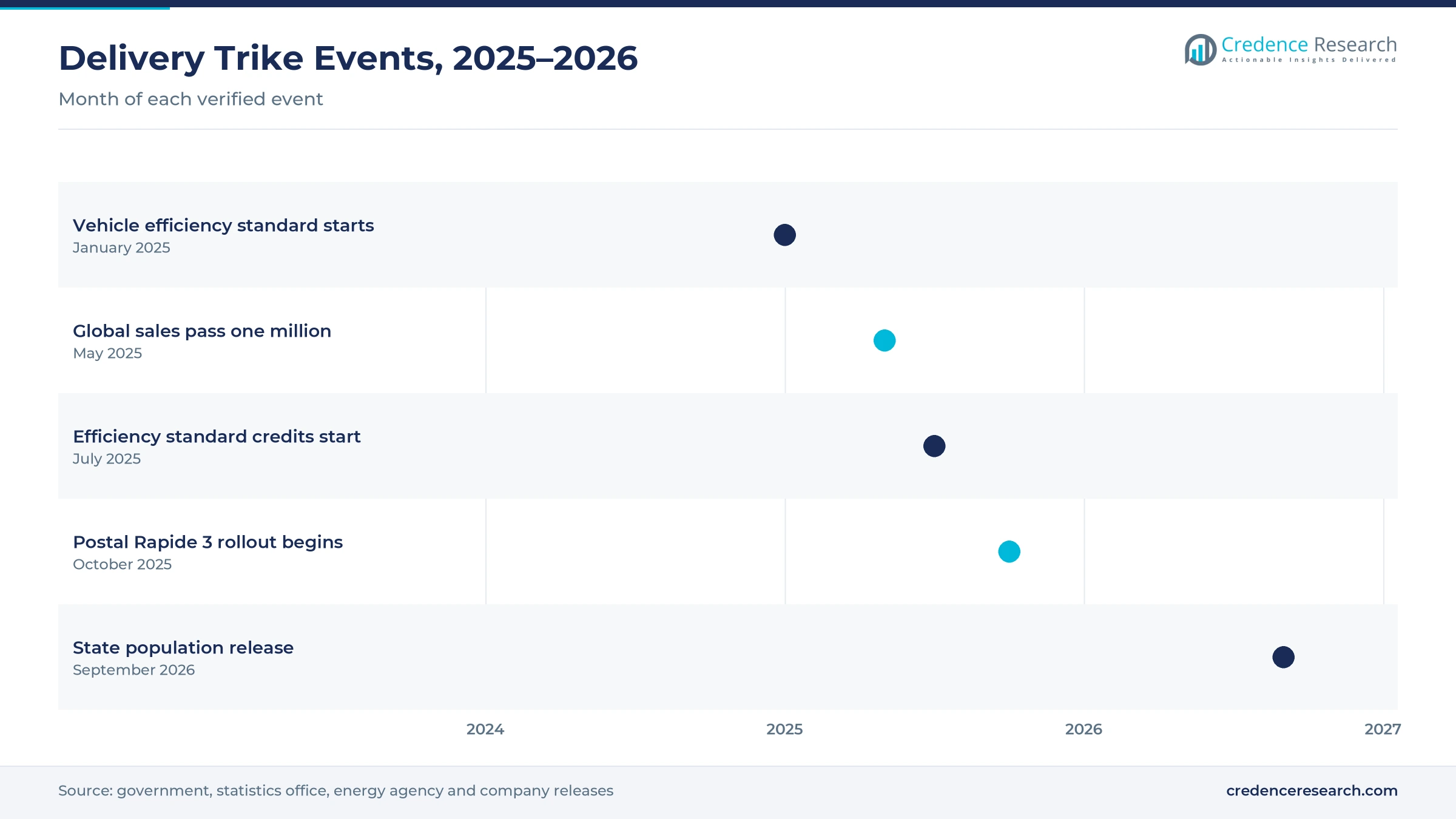Image resolution: width=1456 pixels, height=819 pixels.
Task: Click the 'Efficiency standard credits start' label
Action: coord(217,437)
